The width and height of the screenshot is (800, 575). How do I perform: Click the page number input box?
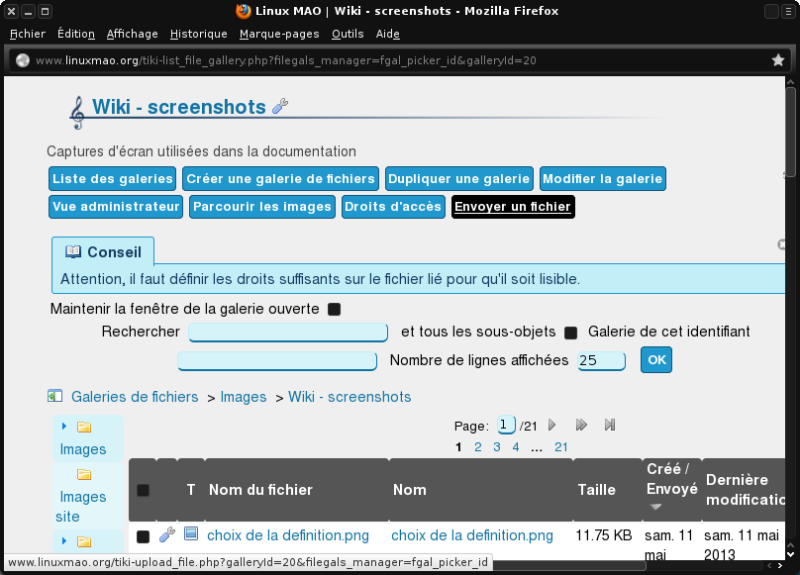point(506,425)
